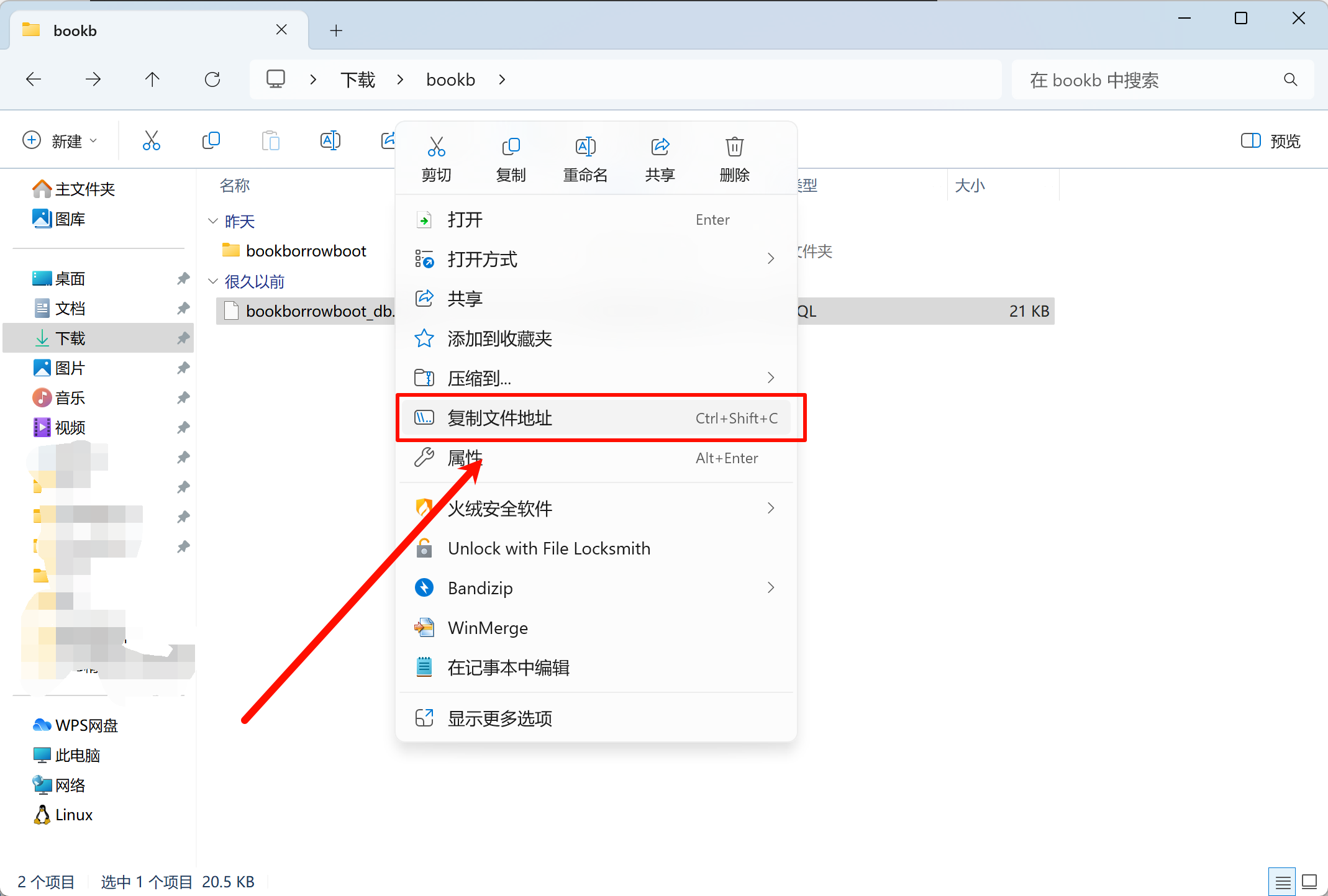Click the This PC monitor icon in address bar
Screen dimensions: 1328x896
pyautogui.click(x=276, y=79)
